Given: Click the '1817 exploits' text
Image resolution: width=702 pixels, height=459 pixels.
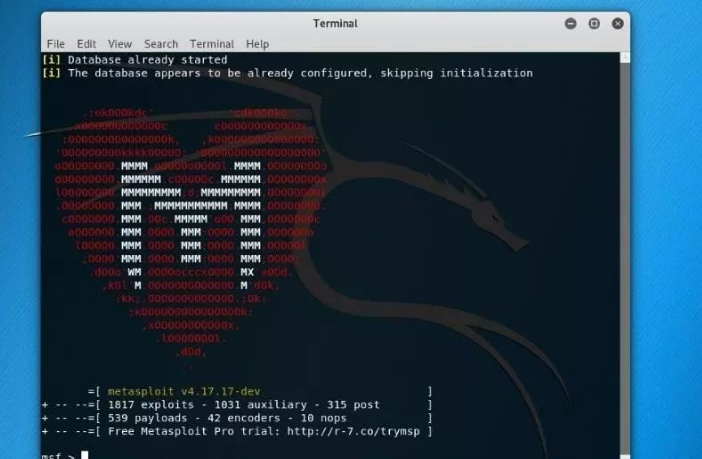Looking at the screenshot, I should [151, 405].
